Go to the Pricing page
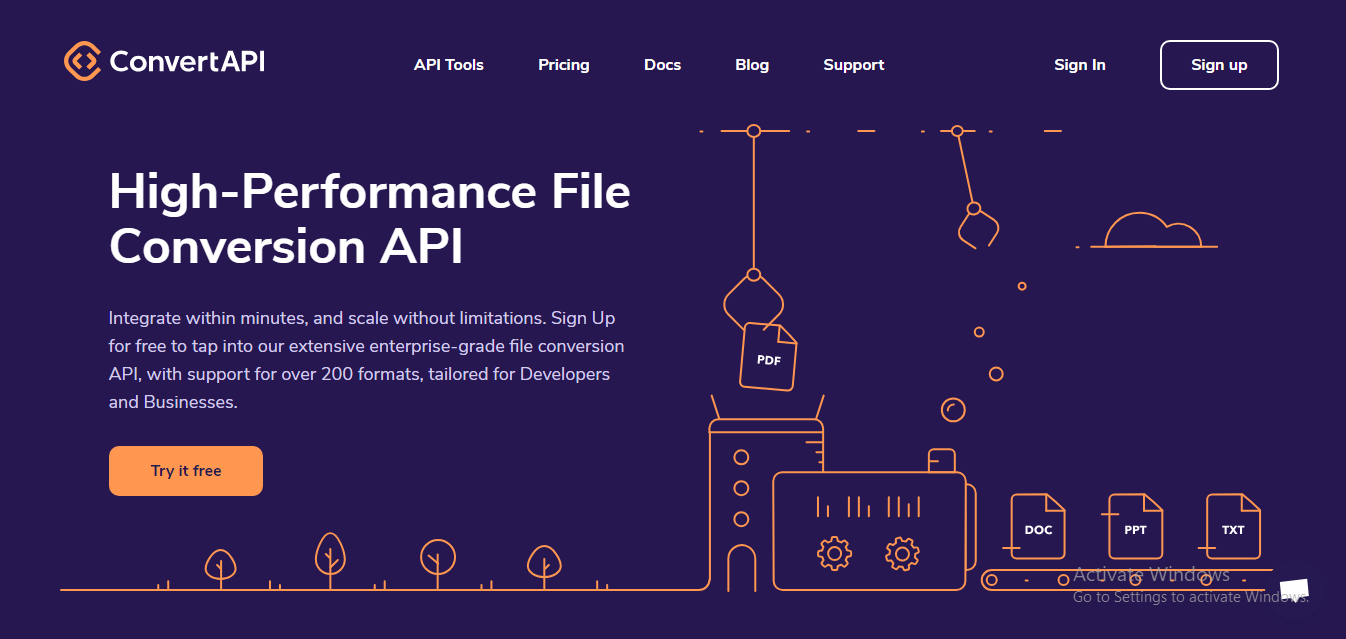1346x639 pixels. (564, 65)
